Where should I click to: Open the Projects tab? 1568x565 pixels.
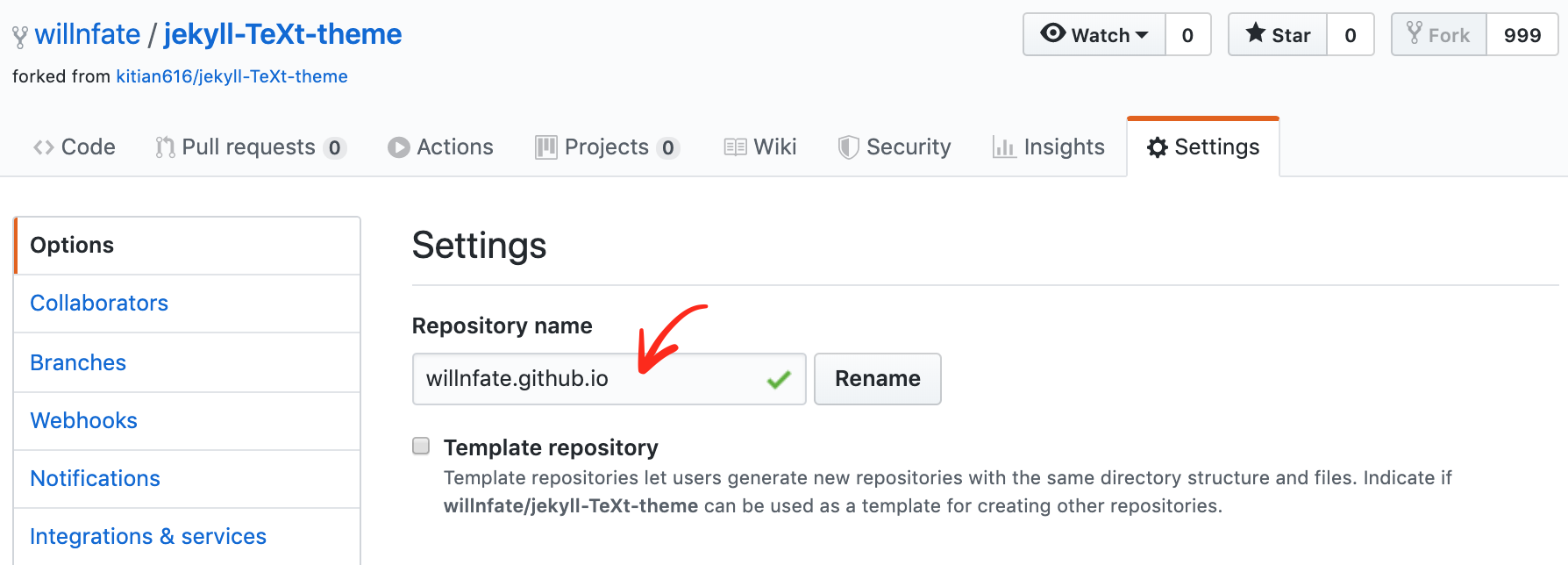point(608,147)
